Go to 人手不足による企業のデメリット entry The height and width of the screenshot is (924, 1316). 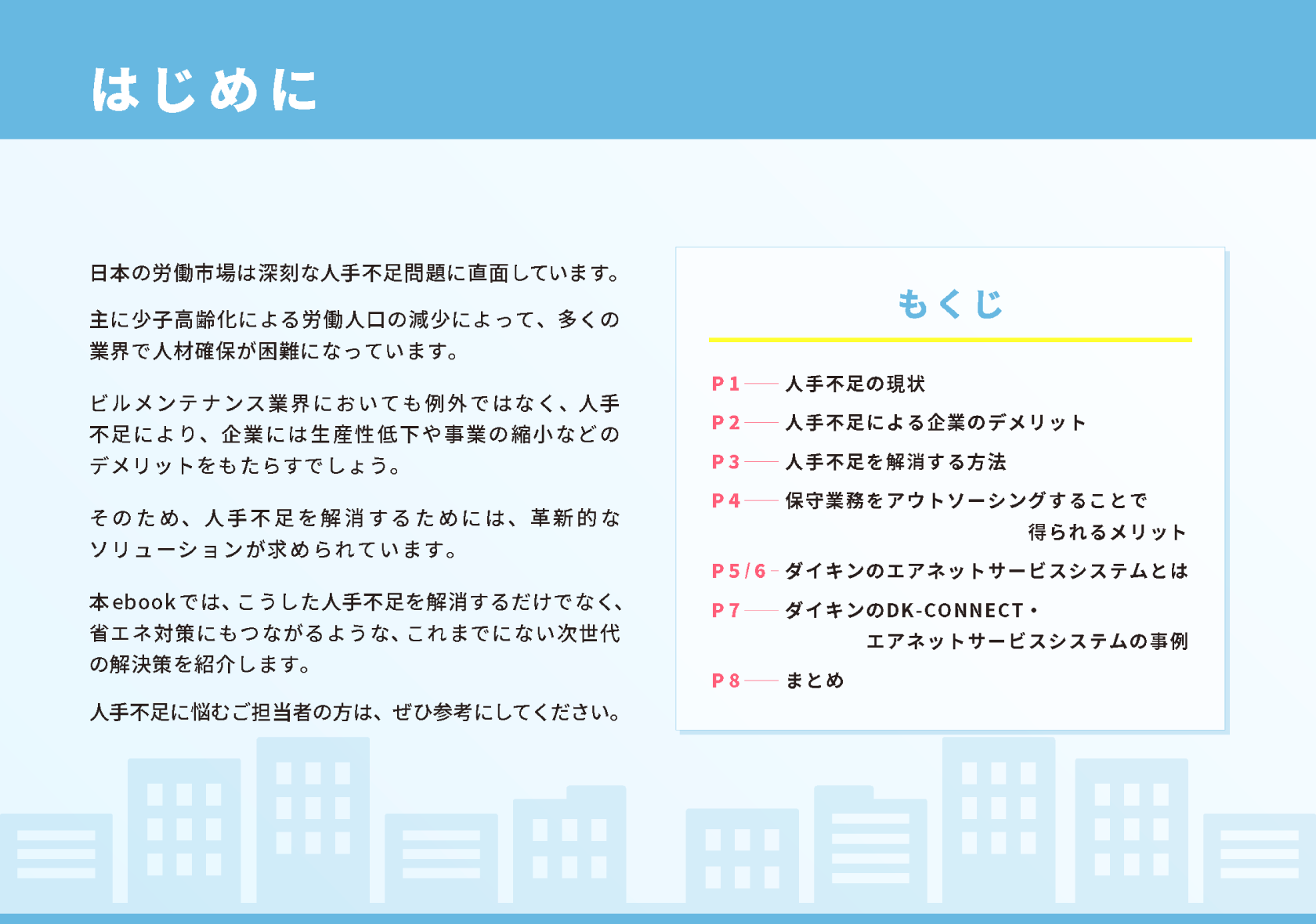click(x=935, y=423)
